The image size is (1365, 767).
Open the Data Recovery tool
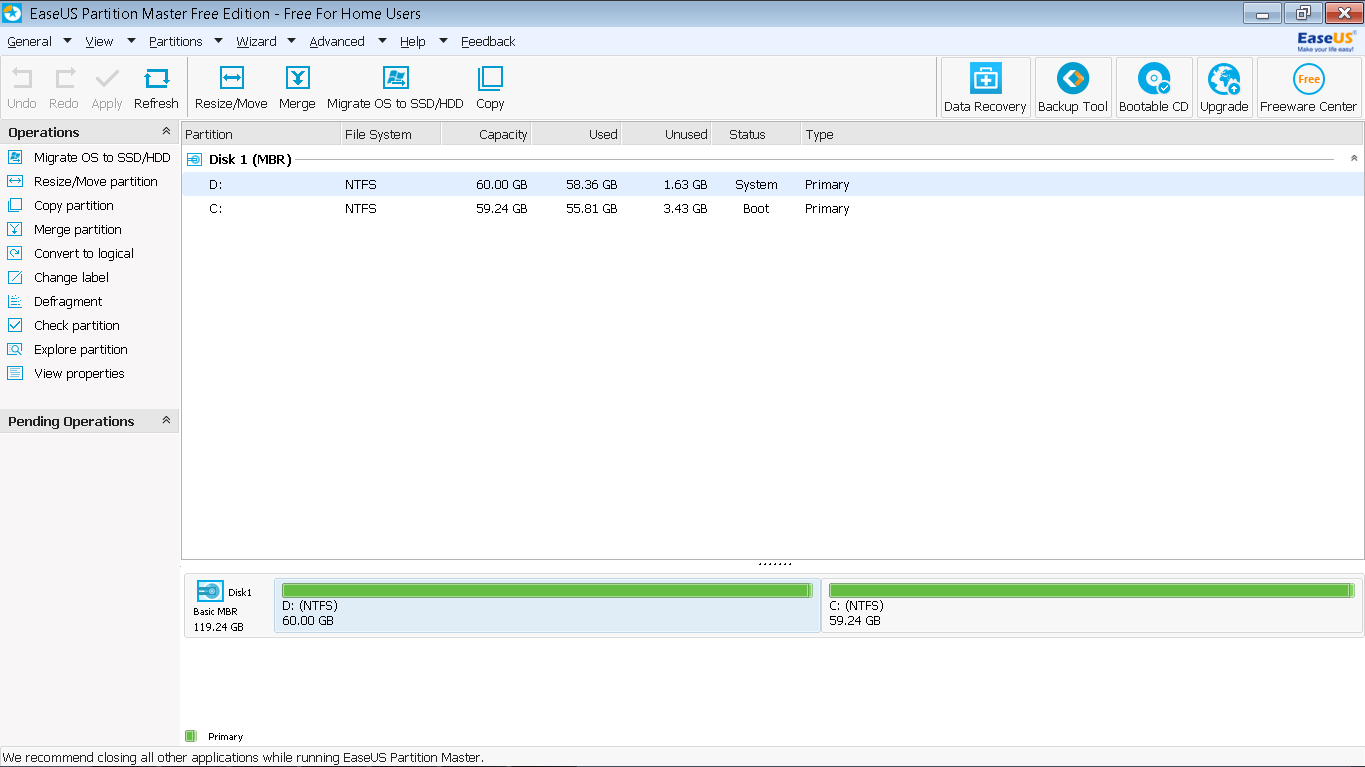tap(985, 88)
